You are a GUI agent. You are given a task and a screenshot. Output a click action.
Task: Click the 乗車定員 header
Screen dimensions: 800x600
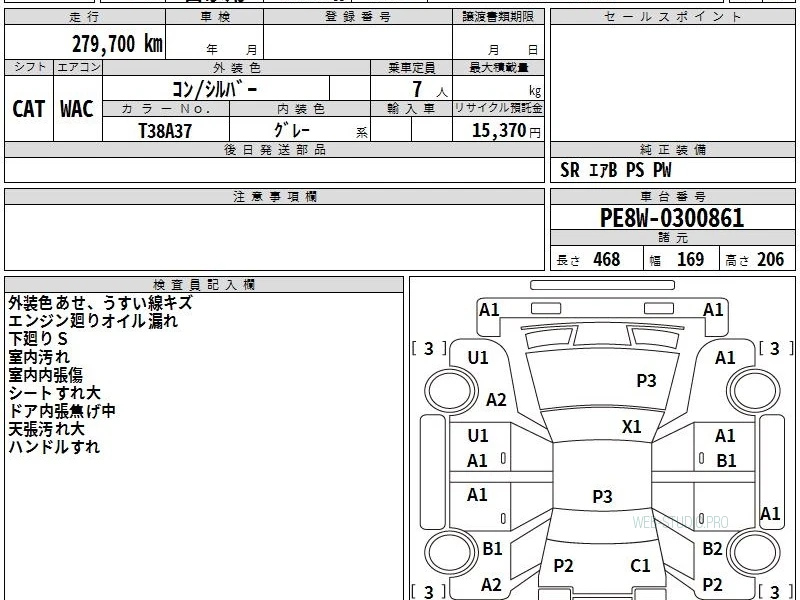pos(411,67)
